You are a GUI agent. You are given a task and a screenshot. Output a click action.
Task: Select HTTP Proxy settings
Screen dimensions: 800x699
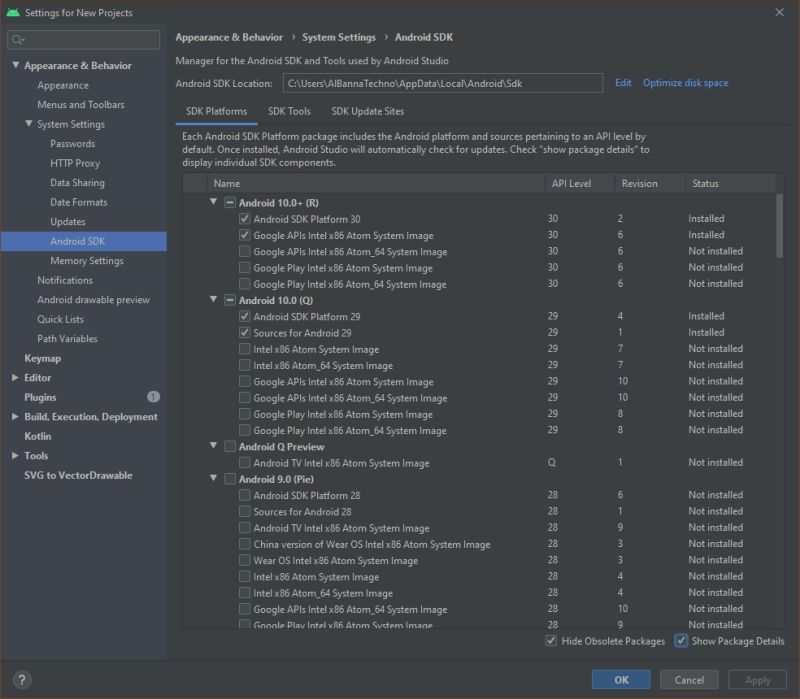[75, 163]
